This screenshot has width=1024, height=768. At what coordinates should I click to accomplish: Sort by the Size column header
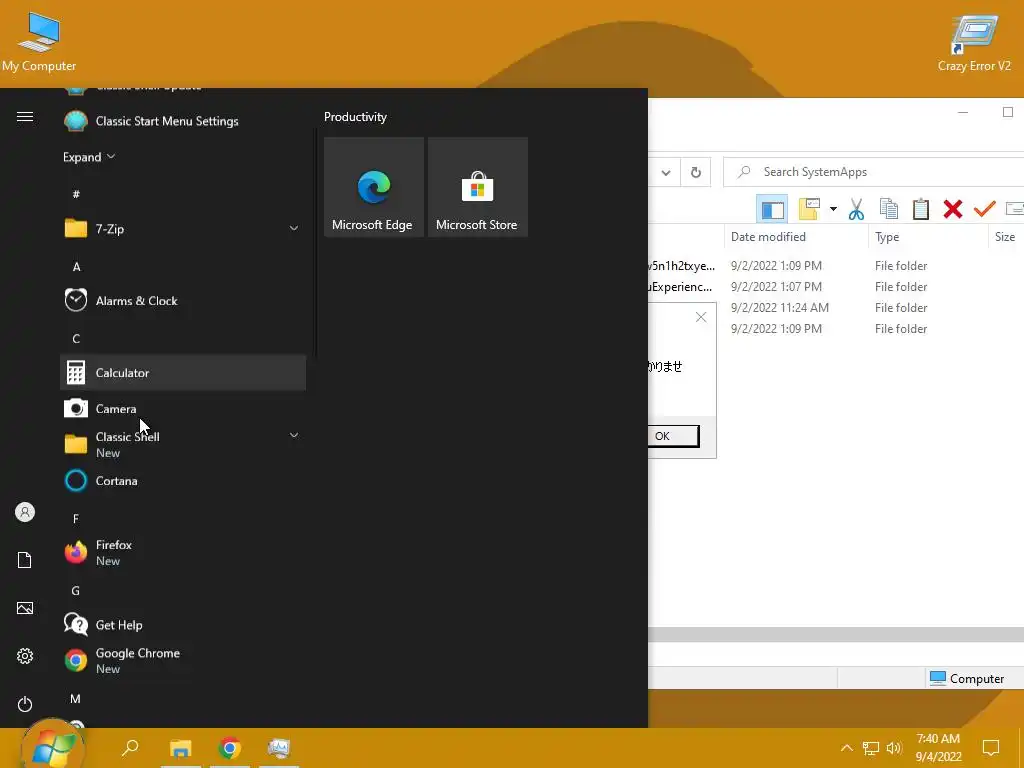[x=1006, y=237]
